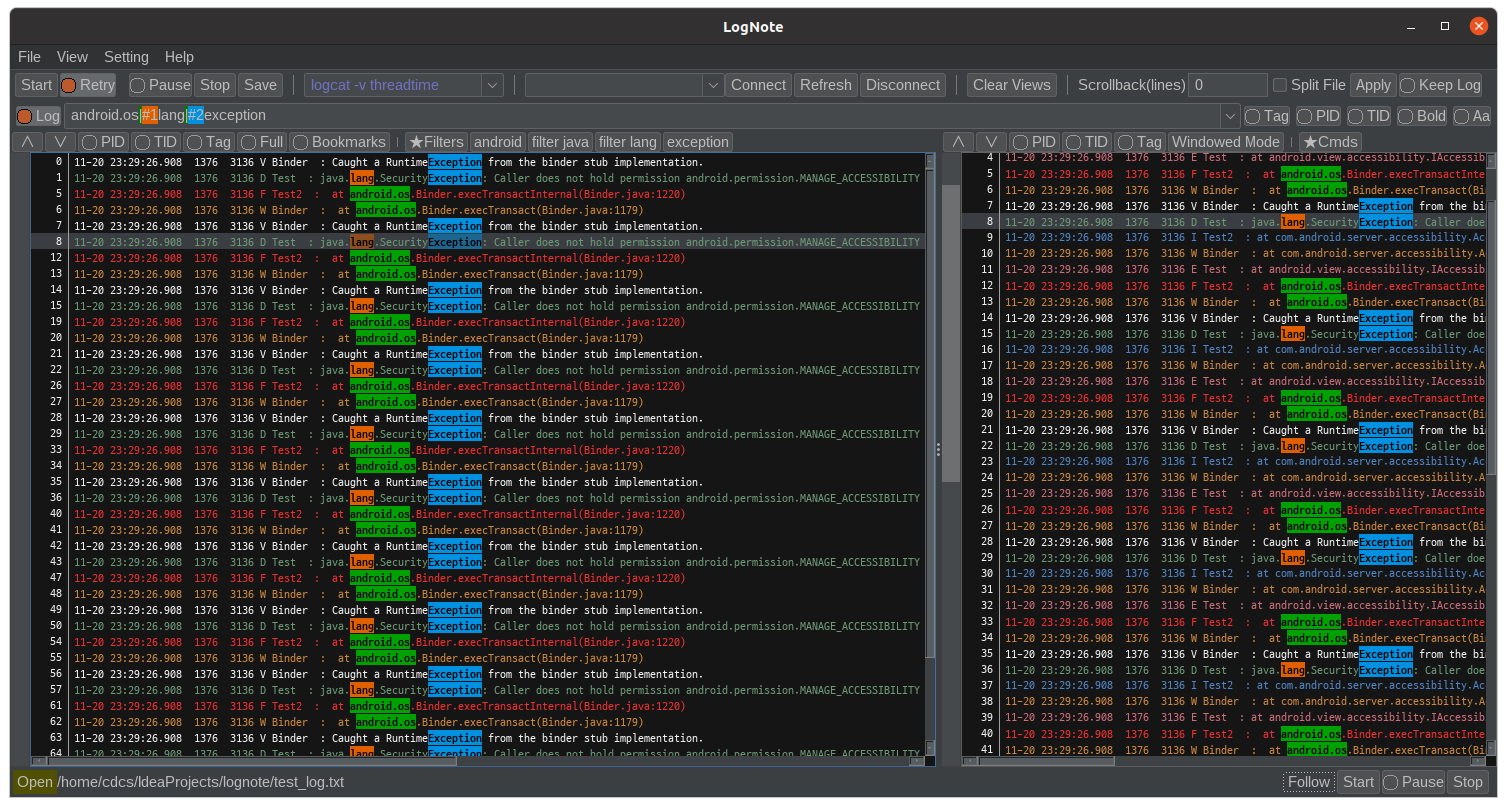Open the Help menu

pyautogui.click(x=179, y=57)
